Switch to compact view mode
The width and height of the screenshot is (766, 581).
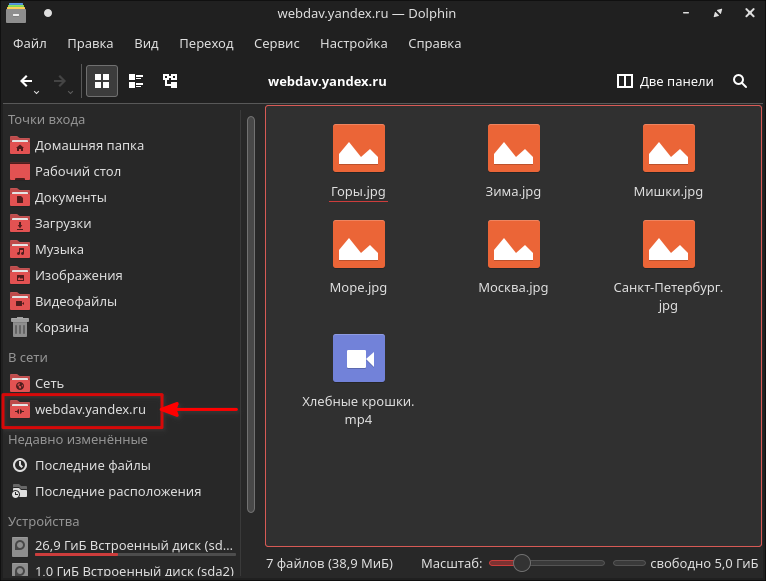coord(136,82)
